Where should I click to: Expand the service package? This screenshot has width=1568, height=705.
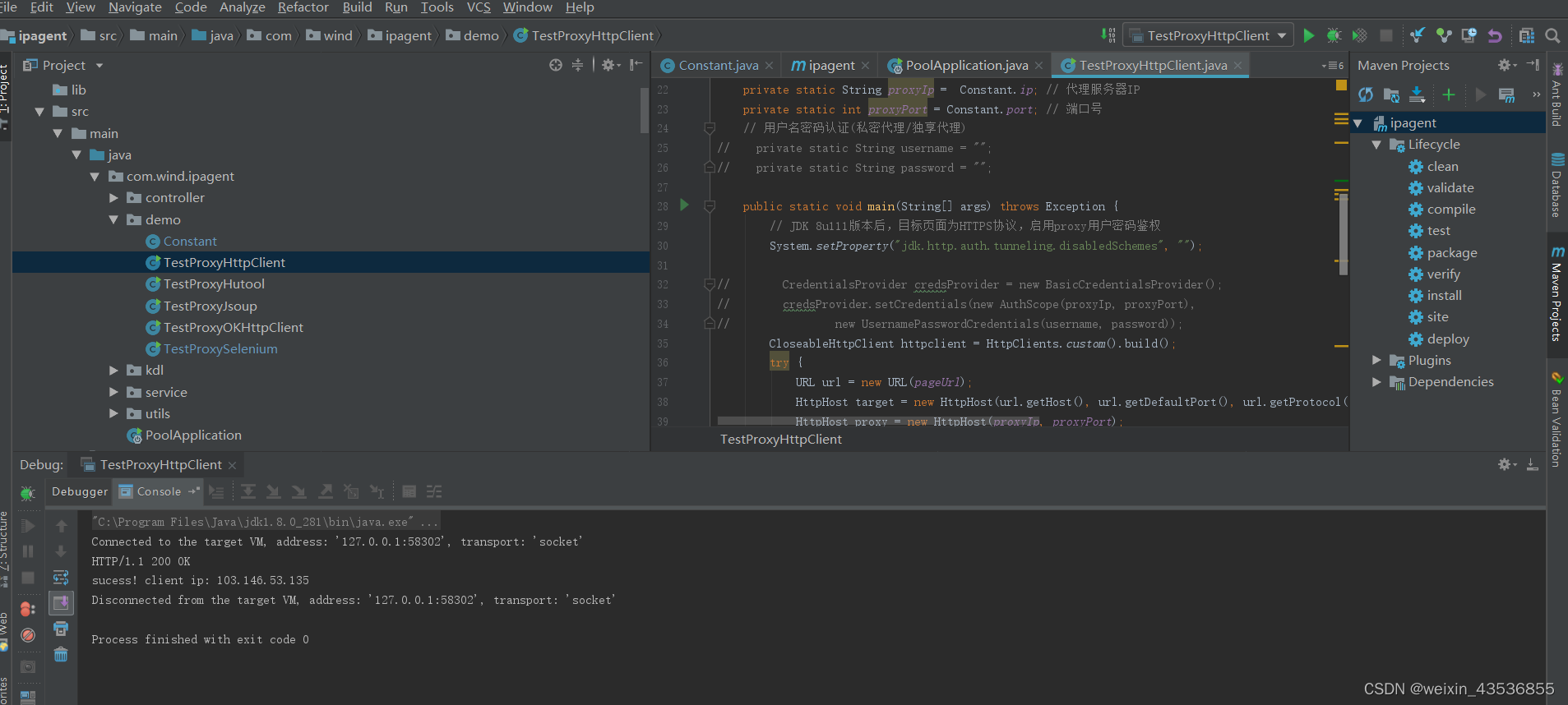click(114, 392)
